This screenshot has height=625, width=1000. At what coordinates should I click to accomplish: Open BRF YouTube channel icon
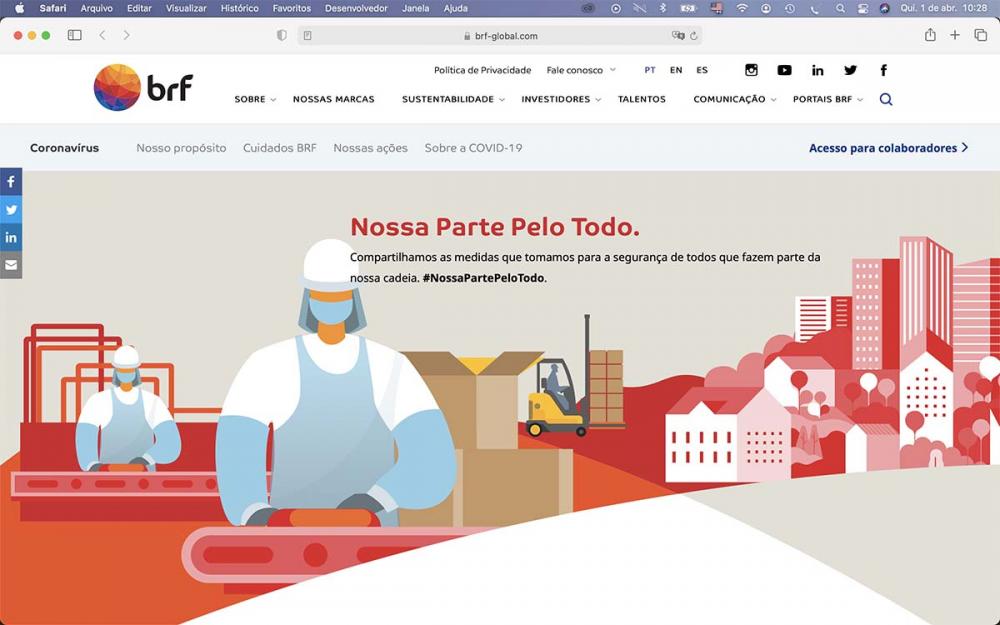click(784, 70)
